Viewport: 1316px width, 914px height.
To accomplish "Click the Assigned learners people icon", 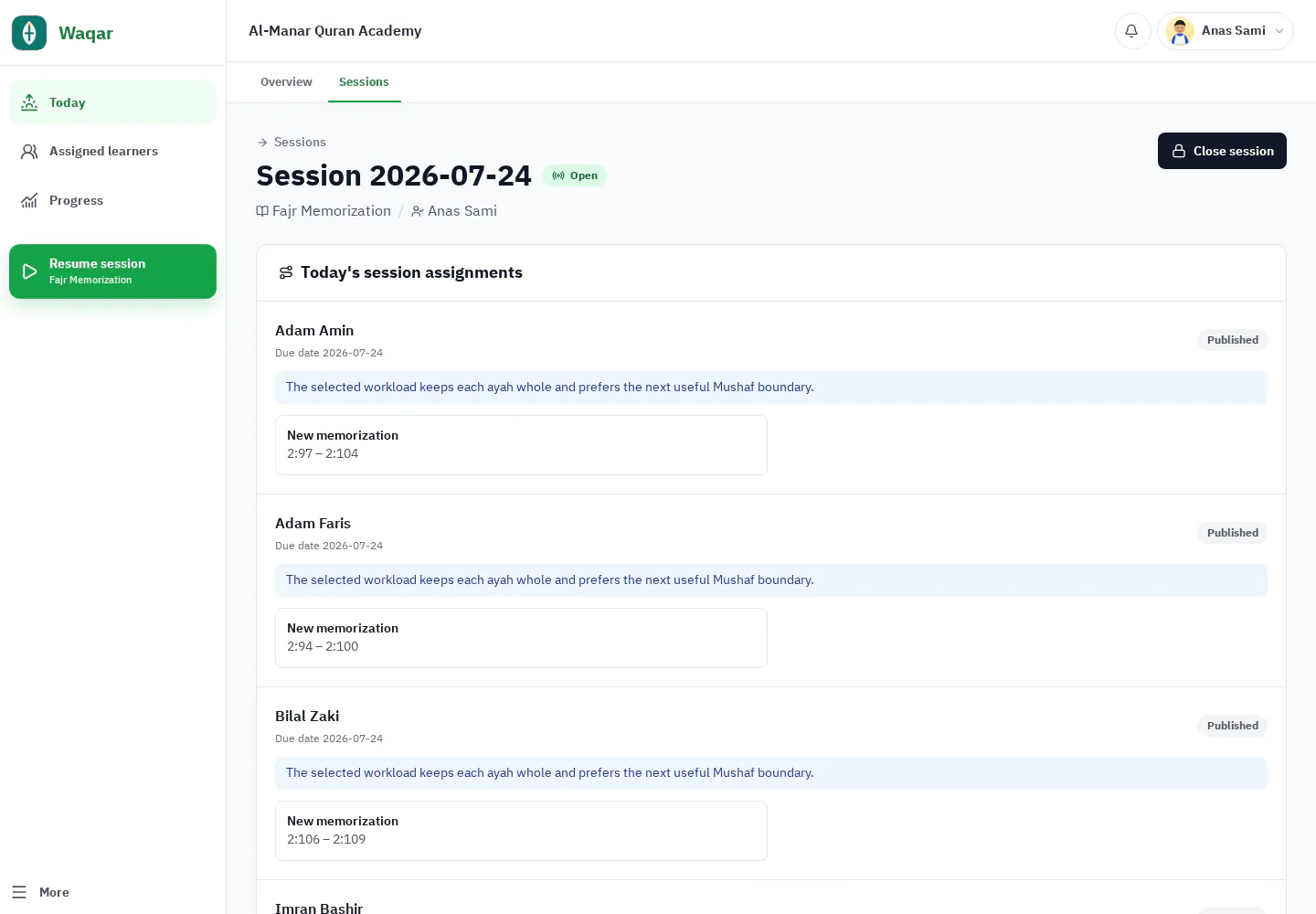I will pyautogui.click(x=29, y=152).
